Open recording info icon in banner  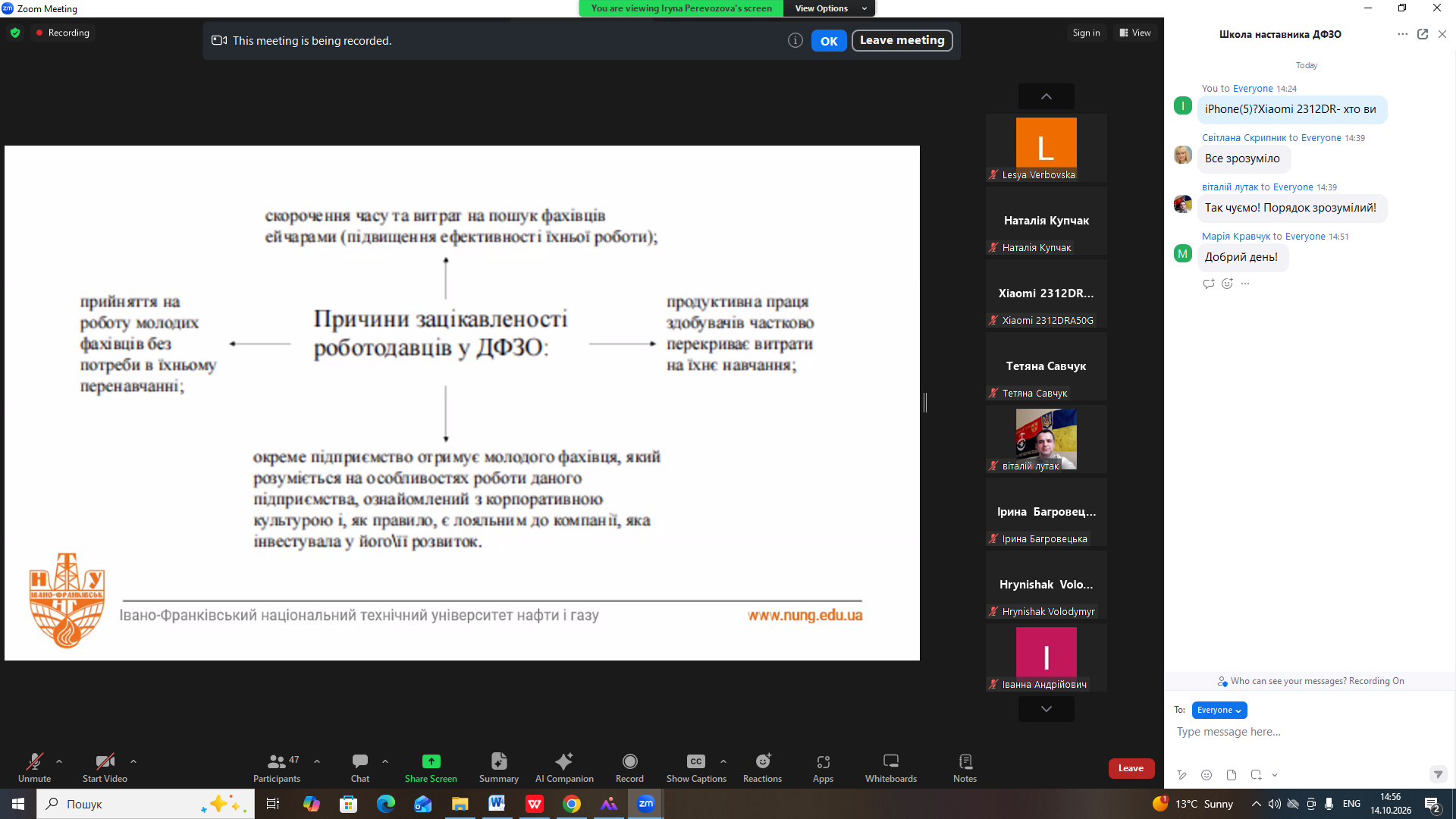[795, 40]
